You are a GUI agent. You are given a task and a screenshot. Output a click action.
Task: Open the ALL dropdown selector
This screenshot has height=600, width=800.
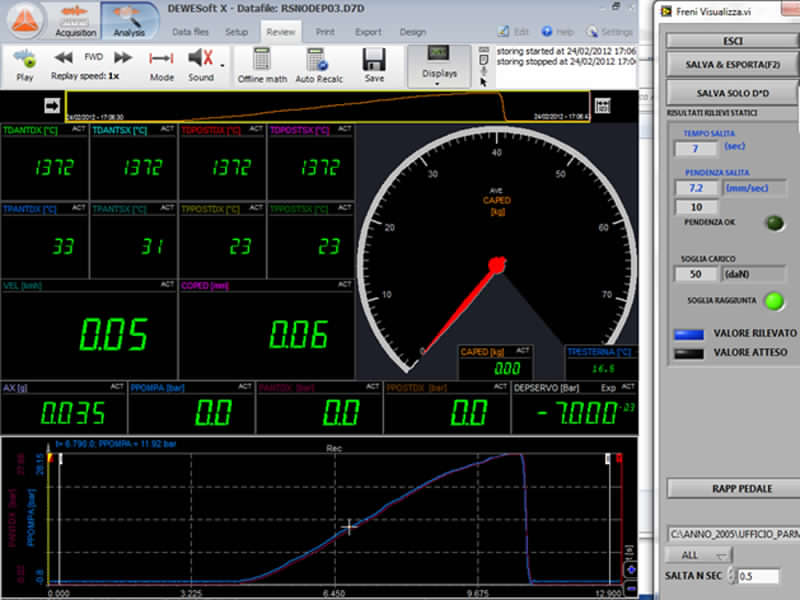tap(699, 555)
